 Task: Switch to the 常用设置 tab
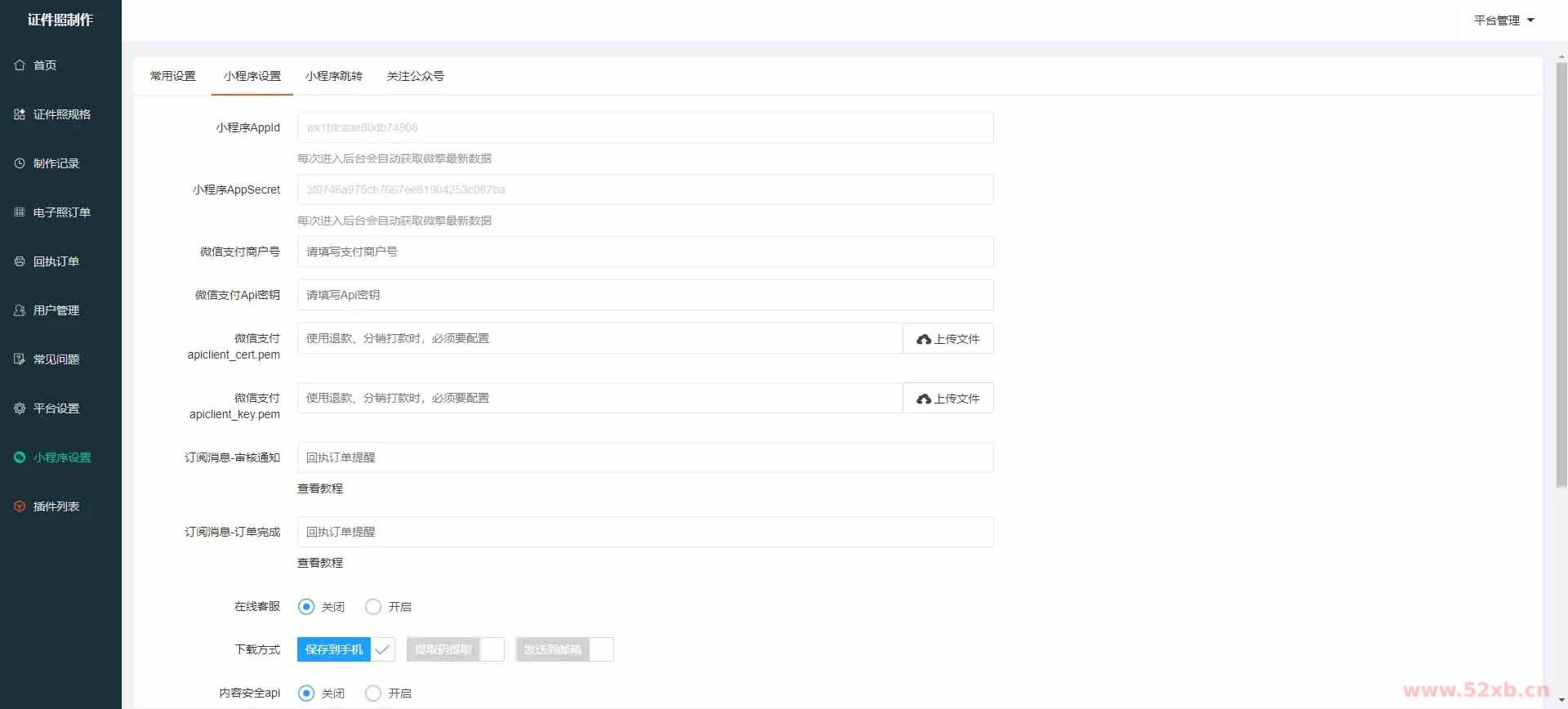coord(172,76)
